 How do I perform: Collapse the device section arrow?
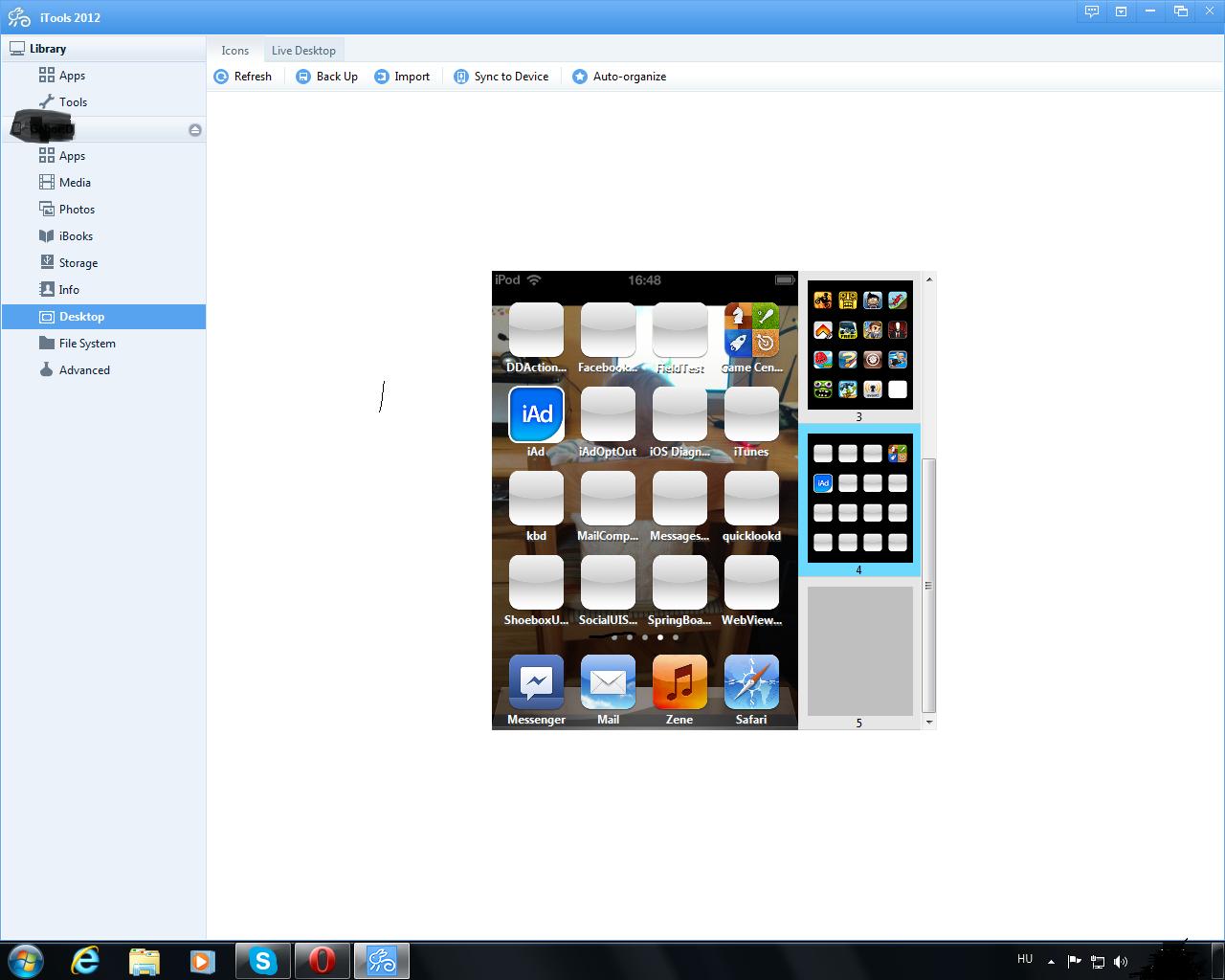(195, 130)
